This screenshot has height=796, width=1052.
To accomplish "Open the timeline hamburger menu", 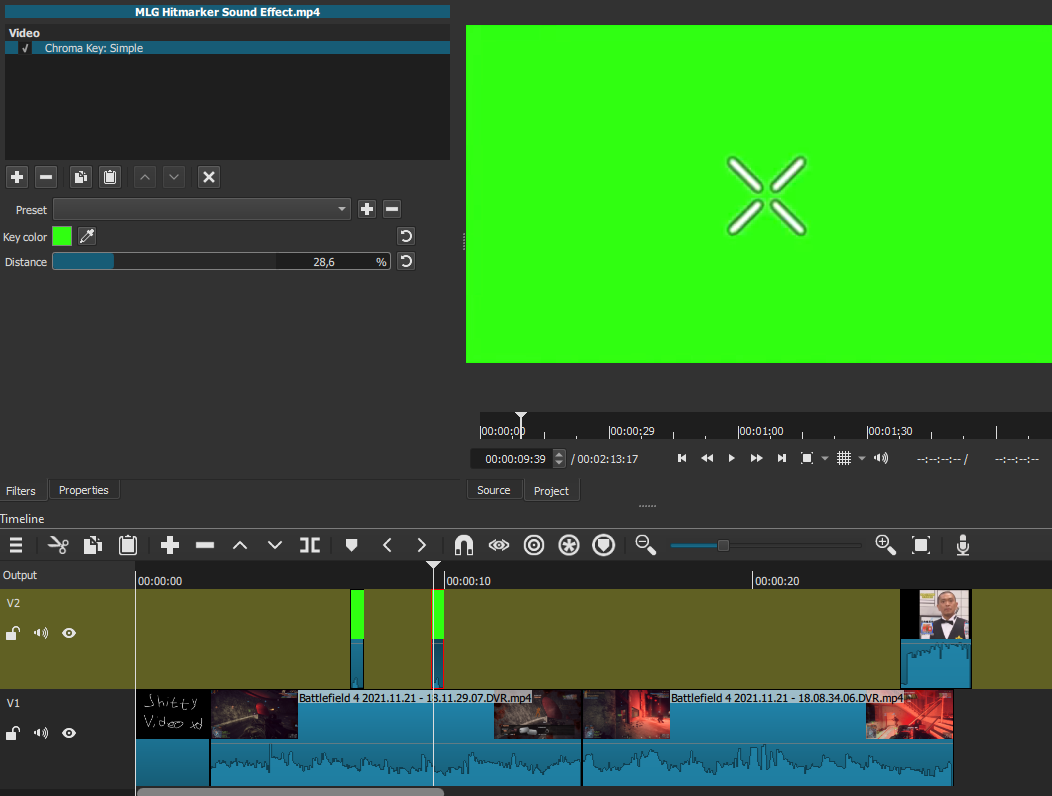I will point(16,545).
